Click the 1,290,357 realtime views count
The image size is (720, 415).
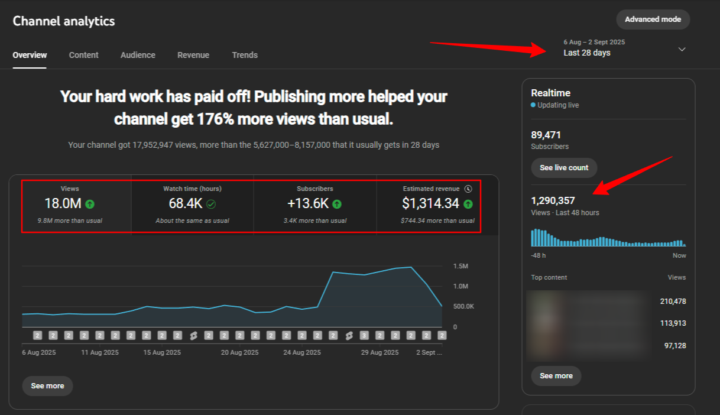[553, 201]
